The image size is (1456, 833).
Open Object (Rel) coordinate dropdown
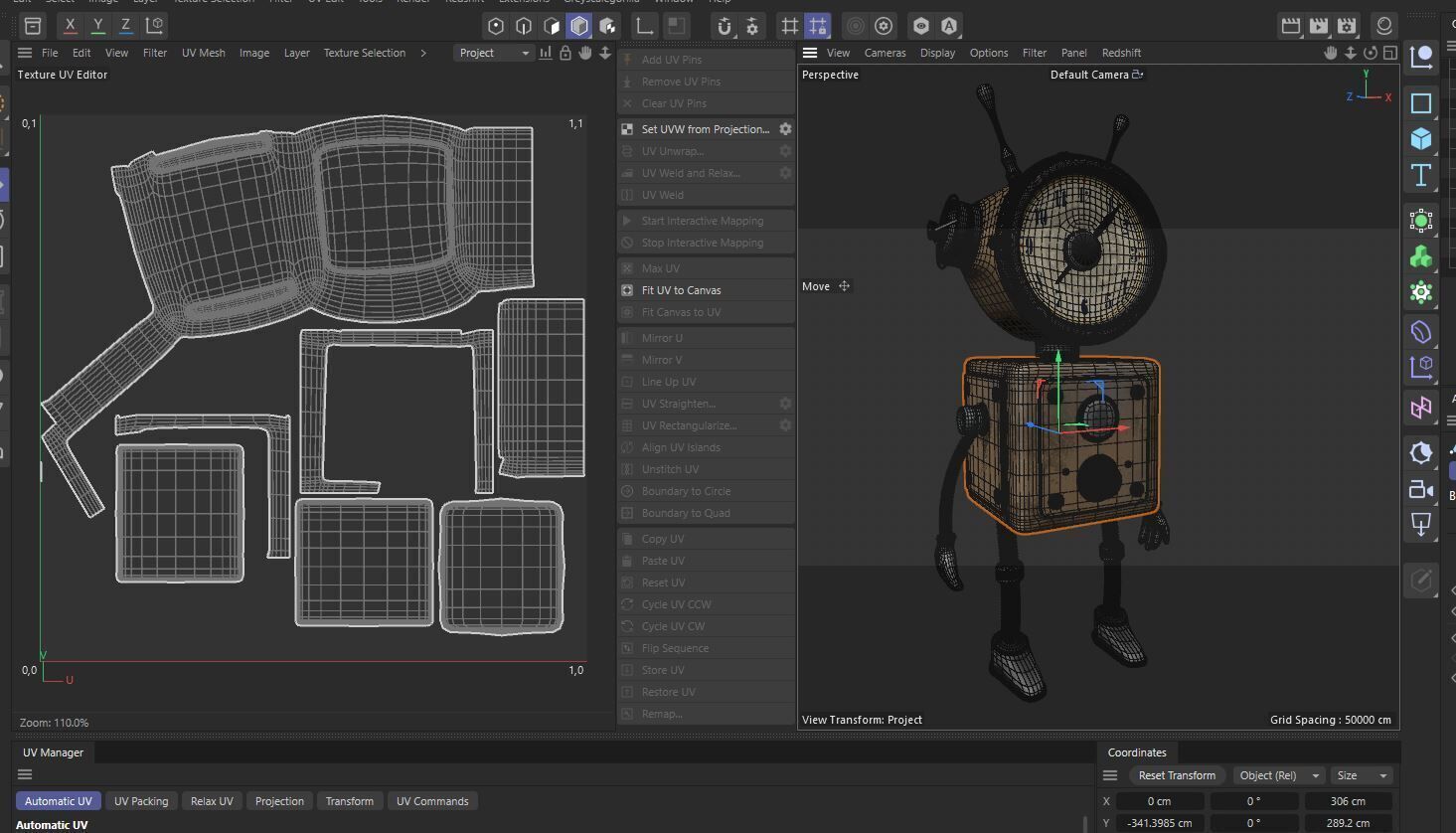1278,775
